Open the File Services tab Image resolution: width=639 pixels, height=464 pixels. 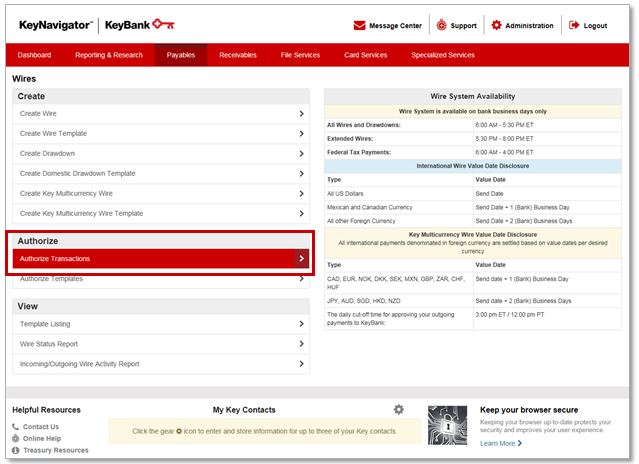pyautogui.click(x=300, y=55)
